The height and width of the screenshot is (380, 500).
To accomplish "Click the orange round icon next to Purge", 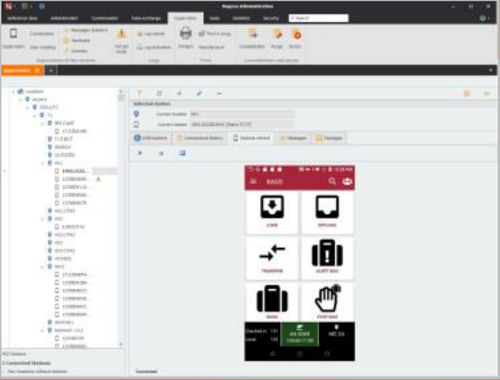I will (296, 34).
